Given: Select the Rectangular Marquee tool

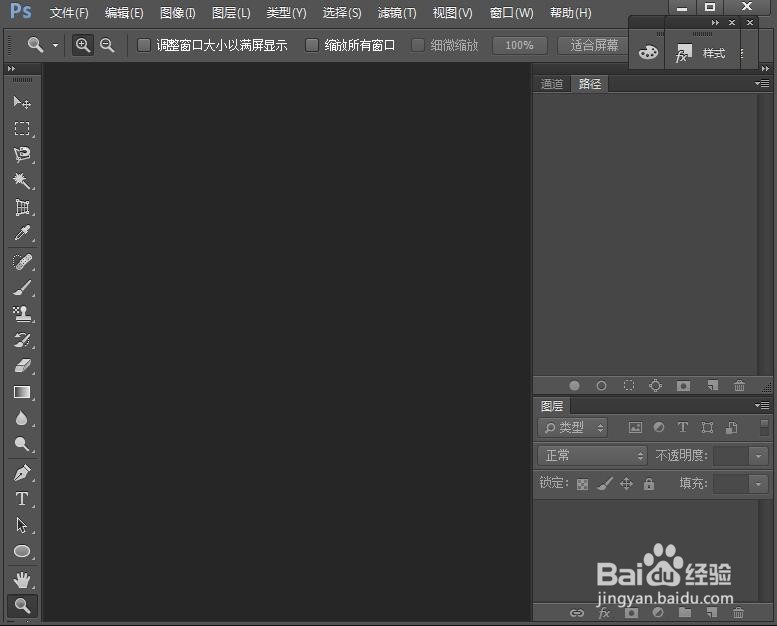Looking at the screenshot, I should [22, 129].
